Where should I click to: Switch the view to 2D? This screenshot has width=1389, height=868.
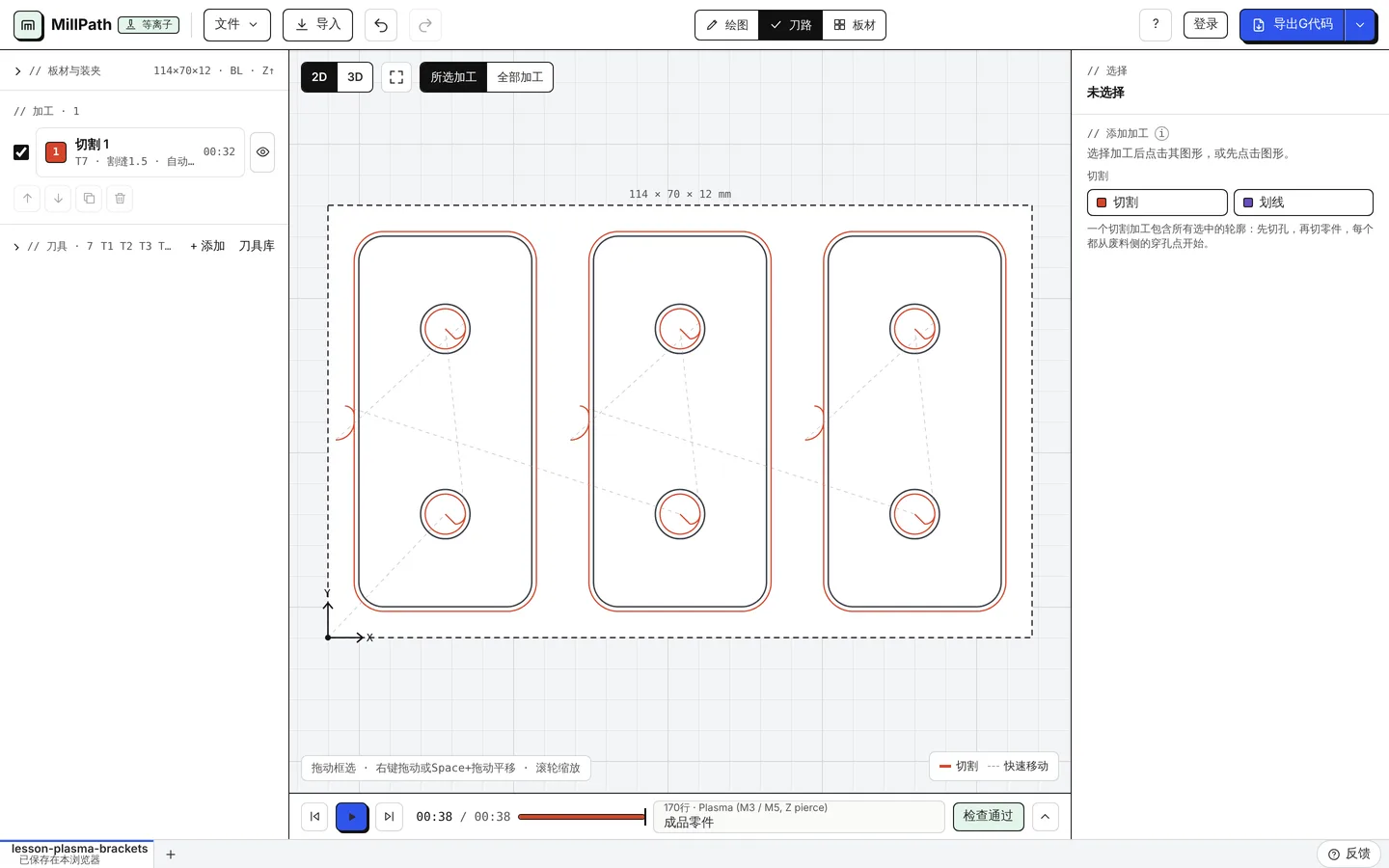tap(319, 77)
